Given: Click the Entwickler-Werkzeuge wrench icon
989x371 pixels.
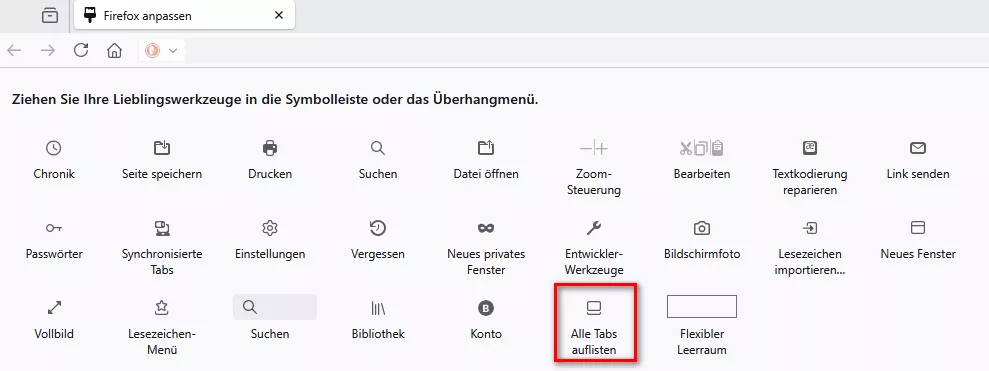Looking at the screenshot, I should [594, 228].
